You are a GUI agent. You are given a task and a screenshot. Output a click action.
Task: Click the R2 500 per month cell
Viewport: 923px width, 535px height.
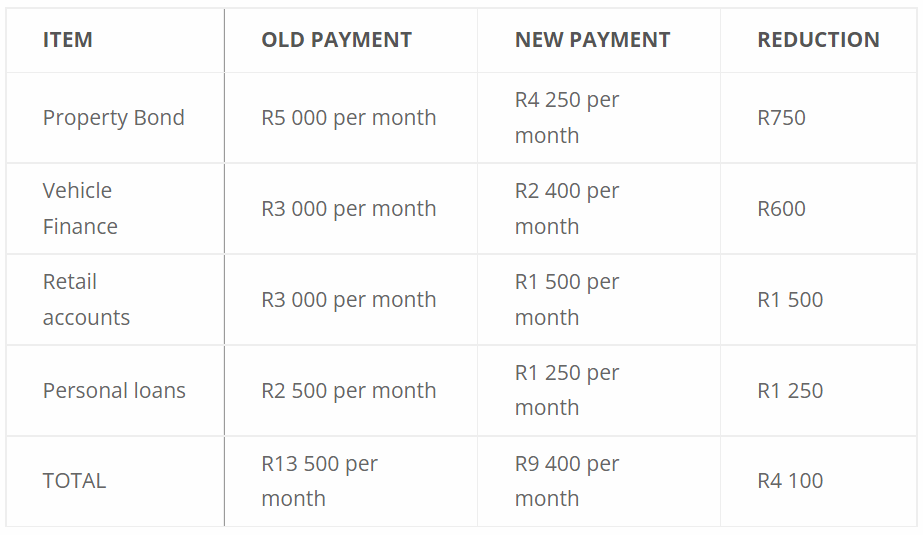pyautogui.click(x=348, y=390)
